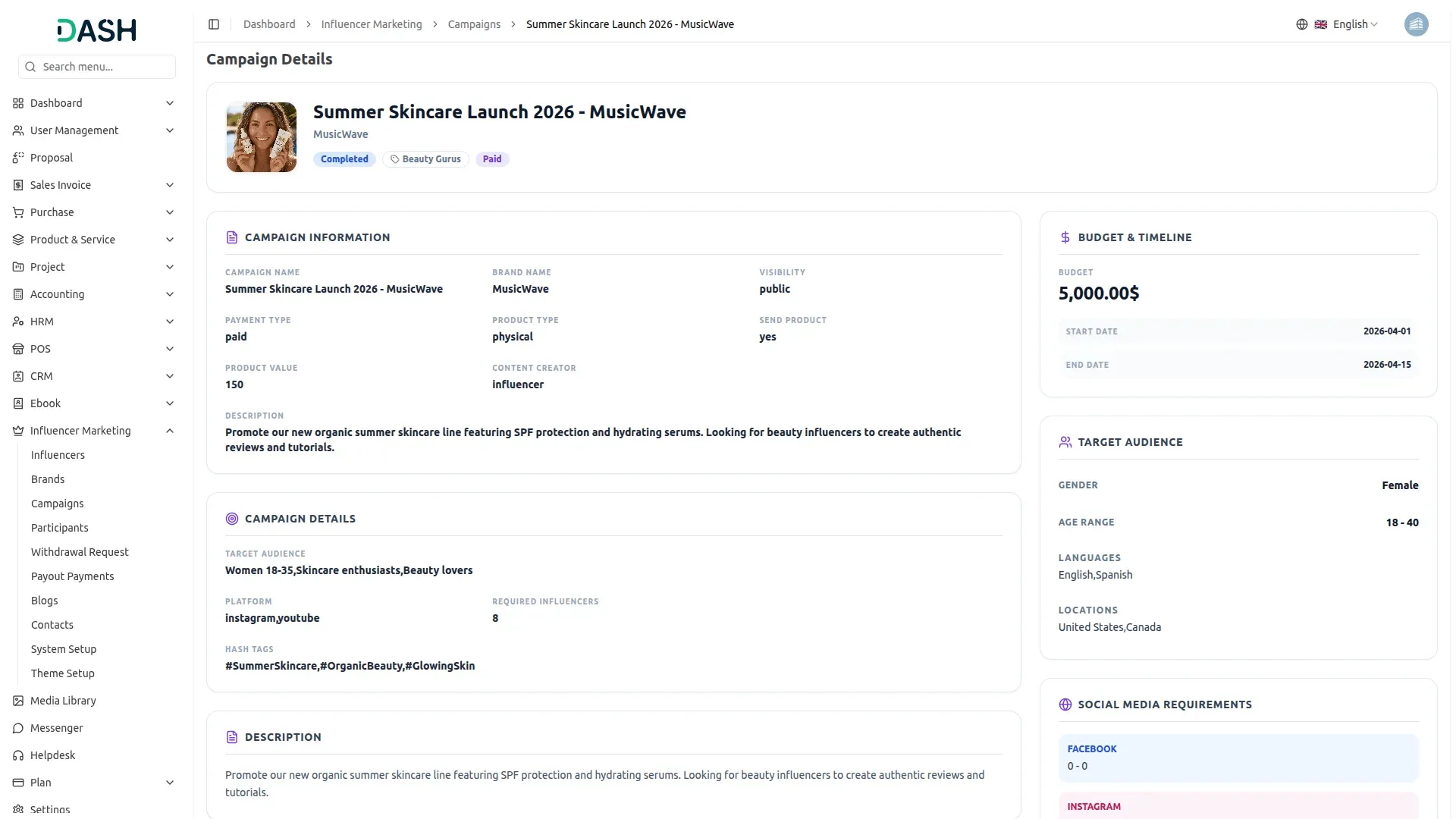Viewport: 1456px width, 819px height.
Task: Click the Social Media Requirements globe icon
Action: tap(1065, 704)
